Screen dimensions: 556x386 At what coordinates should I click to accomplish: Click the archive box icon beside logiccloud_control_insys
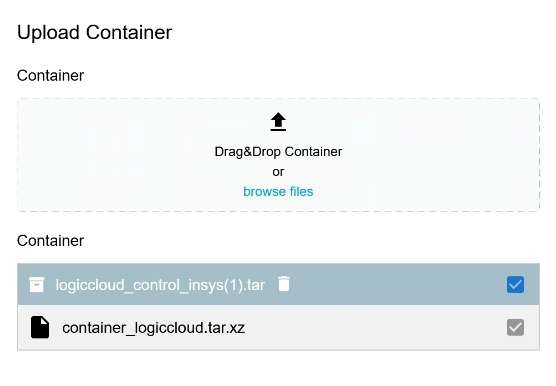coord(37,285)
